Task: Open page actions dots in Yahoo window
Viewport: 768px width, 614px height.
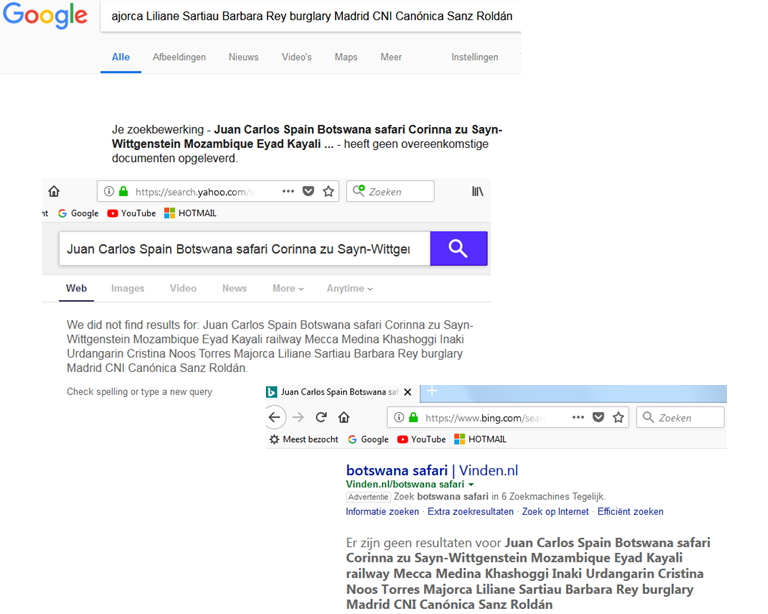Action: pos(288,191)
